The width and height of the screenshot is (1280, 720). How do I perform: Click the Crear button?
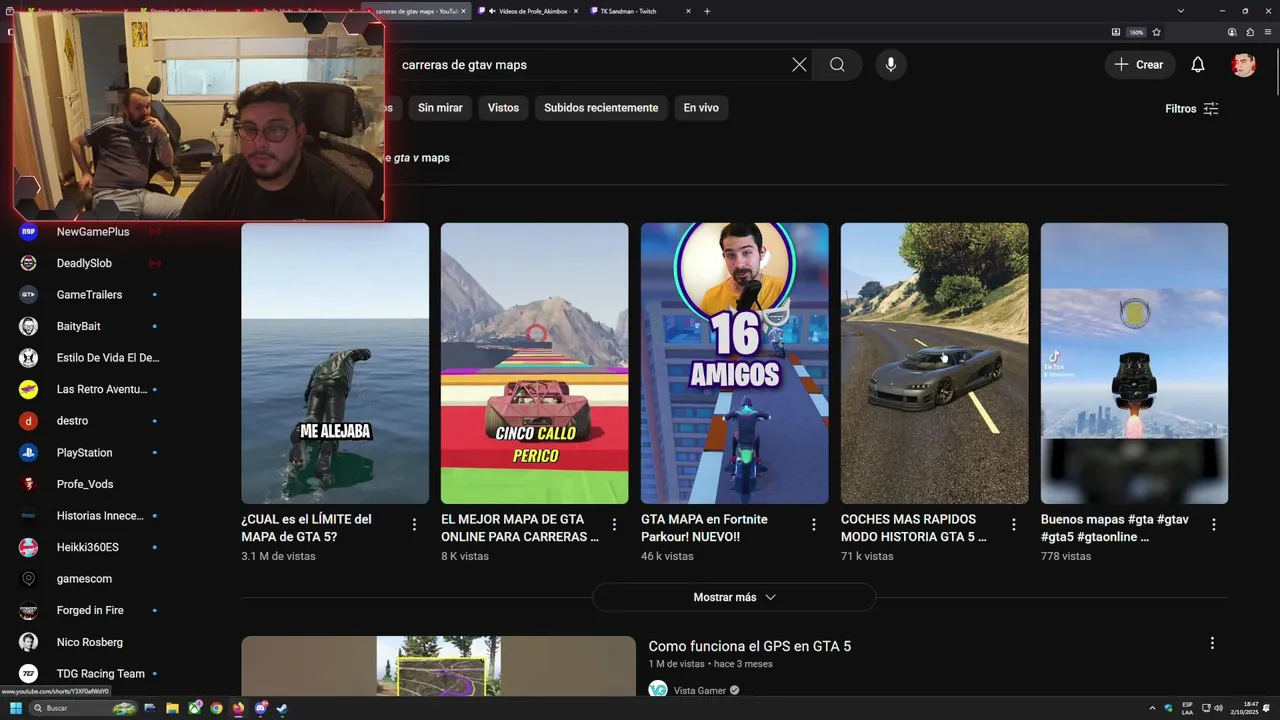[1140, 65]
